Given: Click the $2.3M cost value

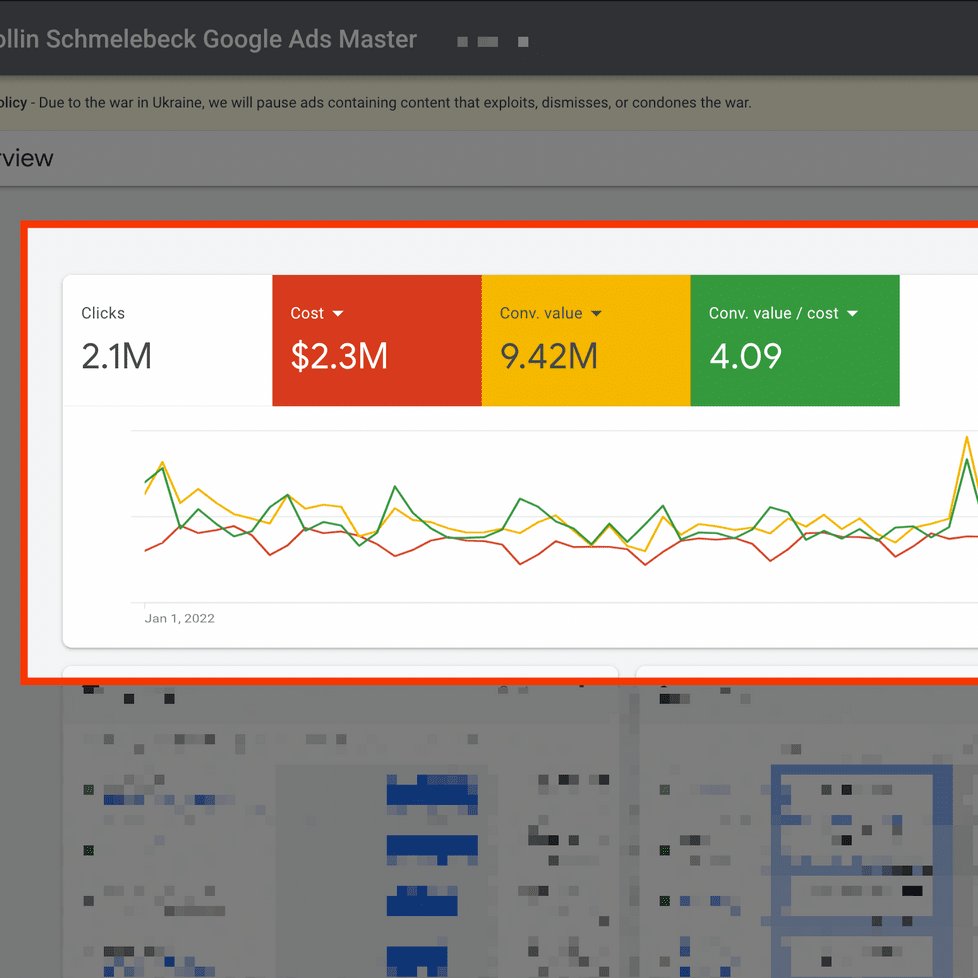Looking at the screenshot, I should coord(339,356).
